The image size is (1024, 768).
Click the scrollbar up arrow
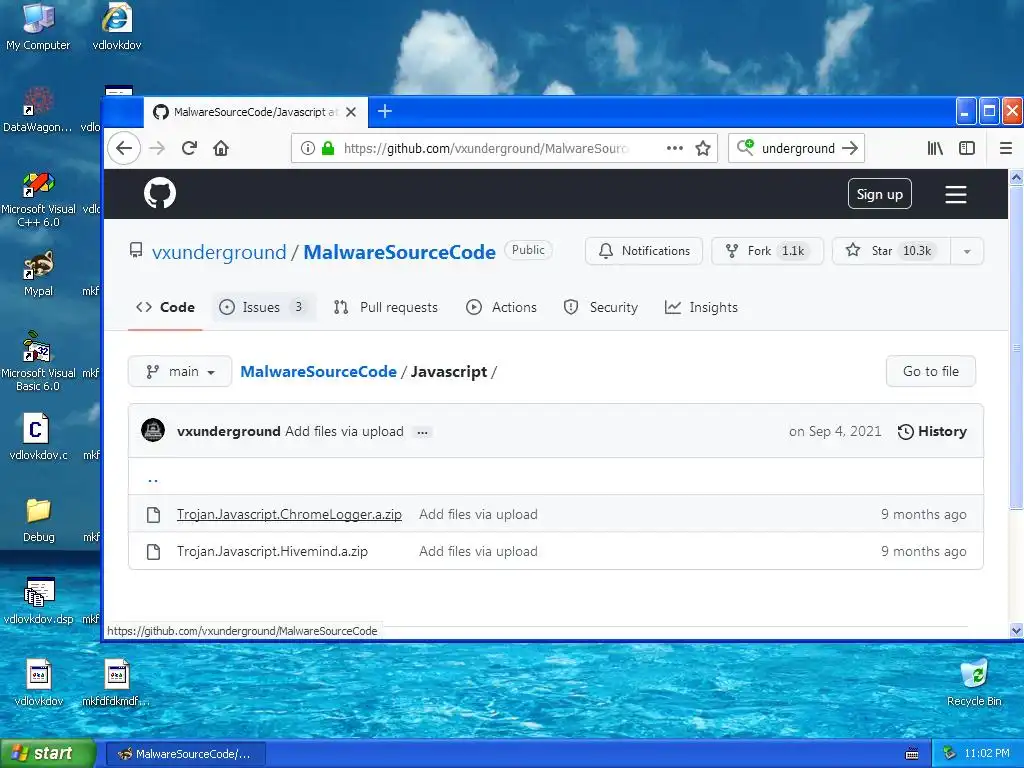[x=1016, y=177]
